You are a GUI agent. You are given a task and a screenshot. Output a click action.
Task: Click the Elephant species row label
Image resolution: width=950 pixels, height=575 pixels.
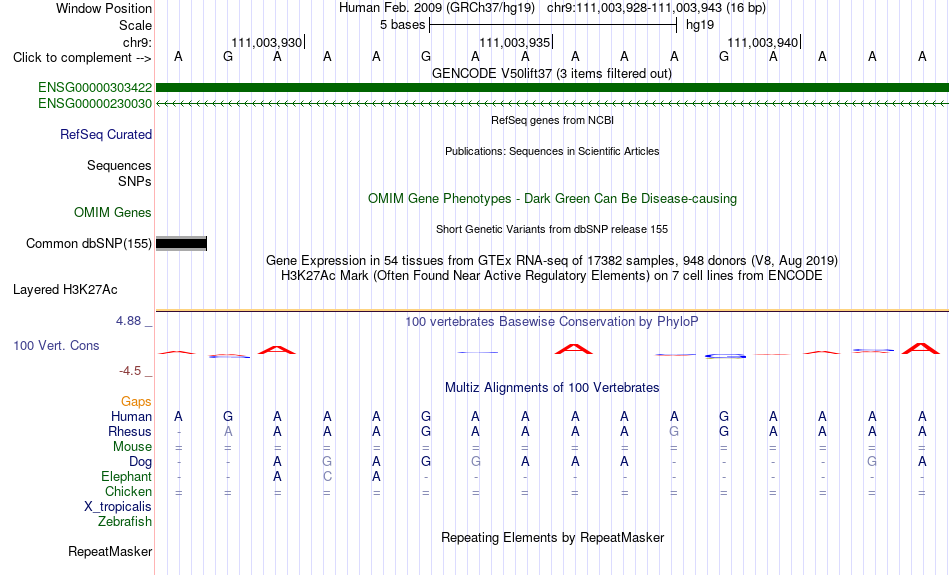[127, 476]
